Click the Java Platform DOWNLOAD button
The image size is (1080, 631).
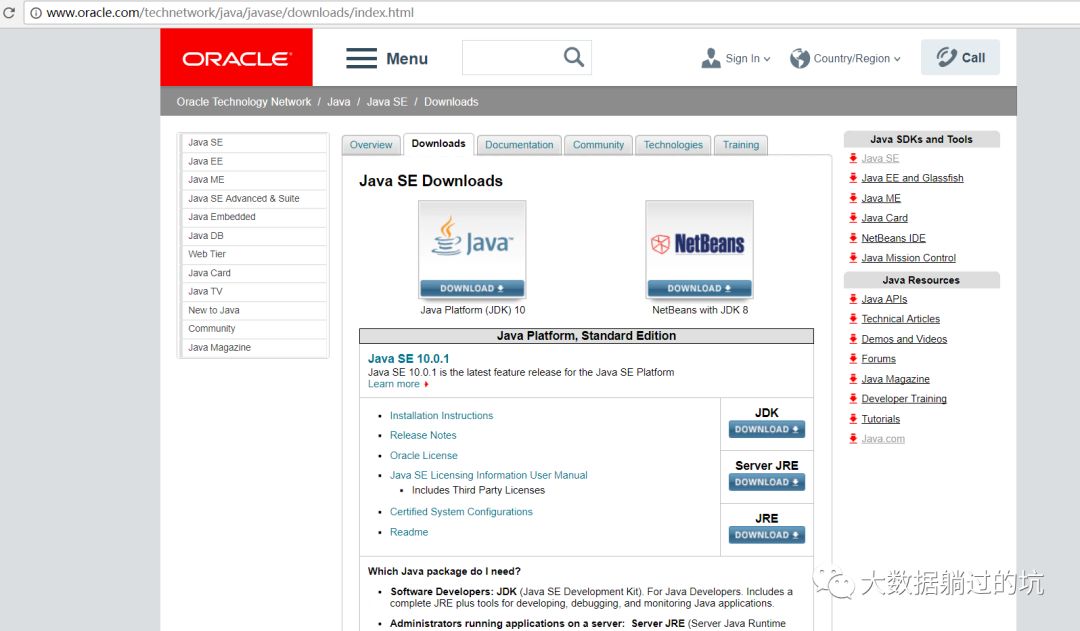472,288
